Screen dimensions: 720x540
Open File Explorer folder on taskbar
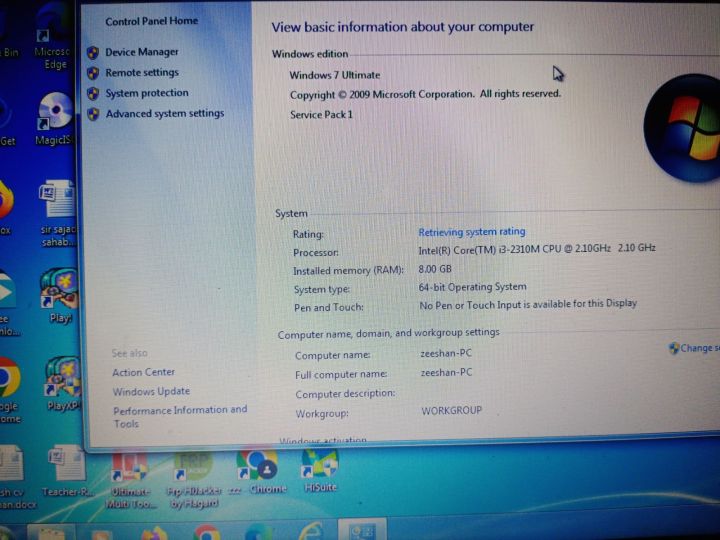(50, 533)
